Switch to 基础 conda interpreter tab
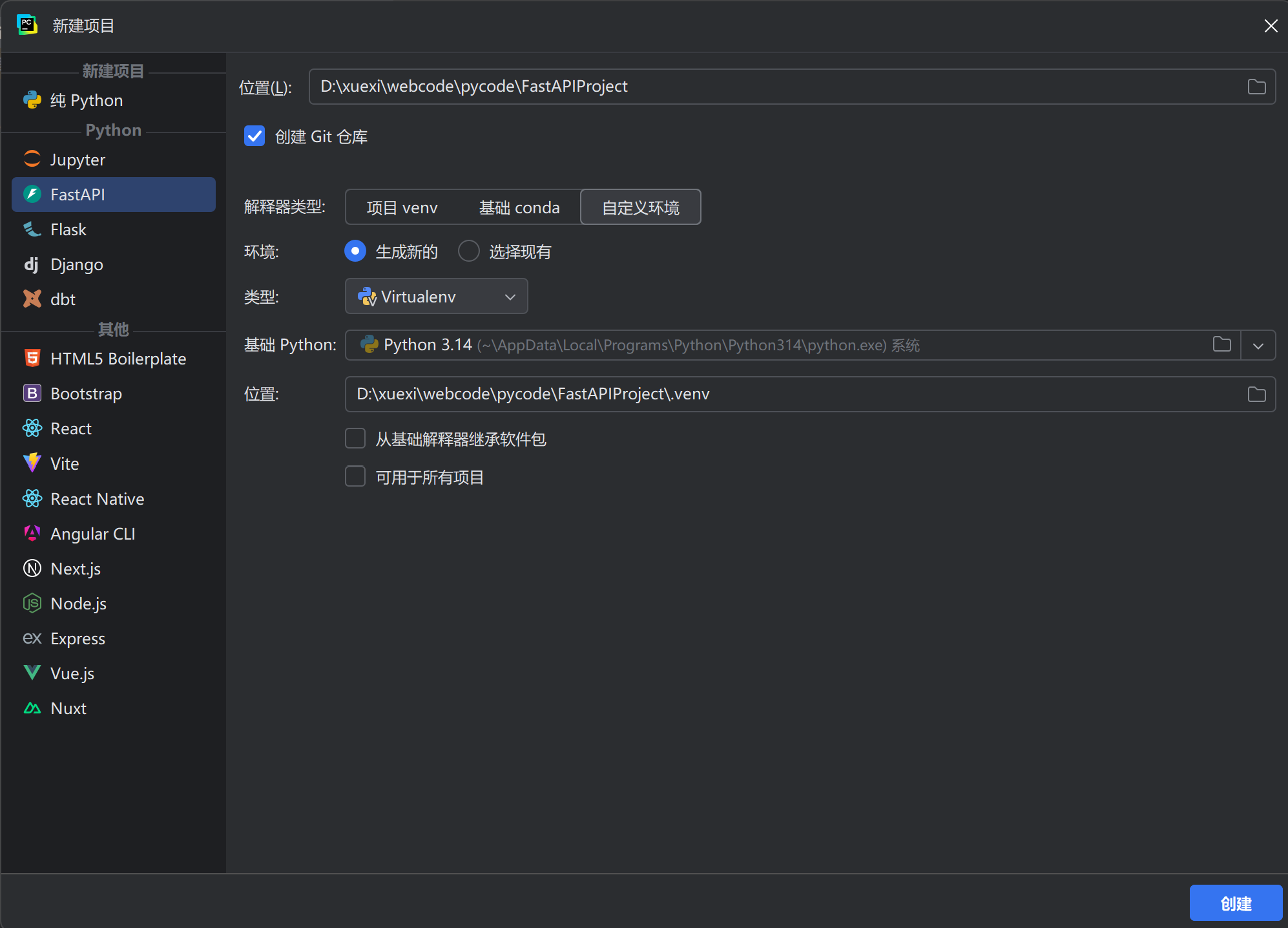 519,207
